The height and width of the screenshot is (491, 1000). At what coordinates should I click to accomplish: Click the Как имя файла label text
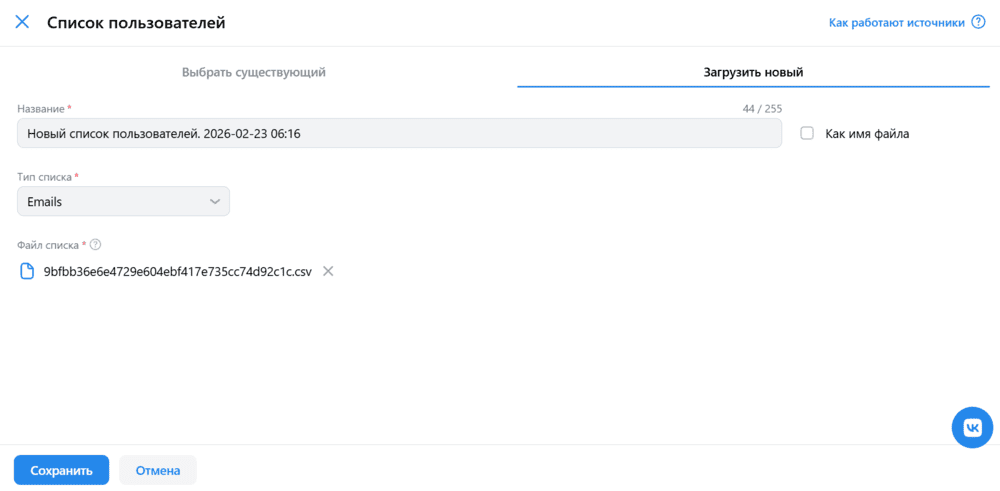pos(866,133)
